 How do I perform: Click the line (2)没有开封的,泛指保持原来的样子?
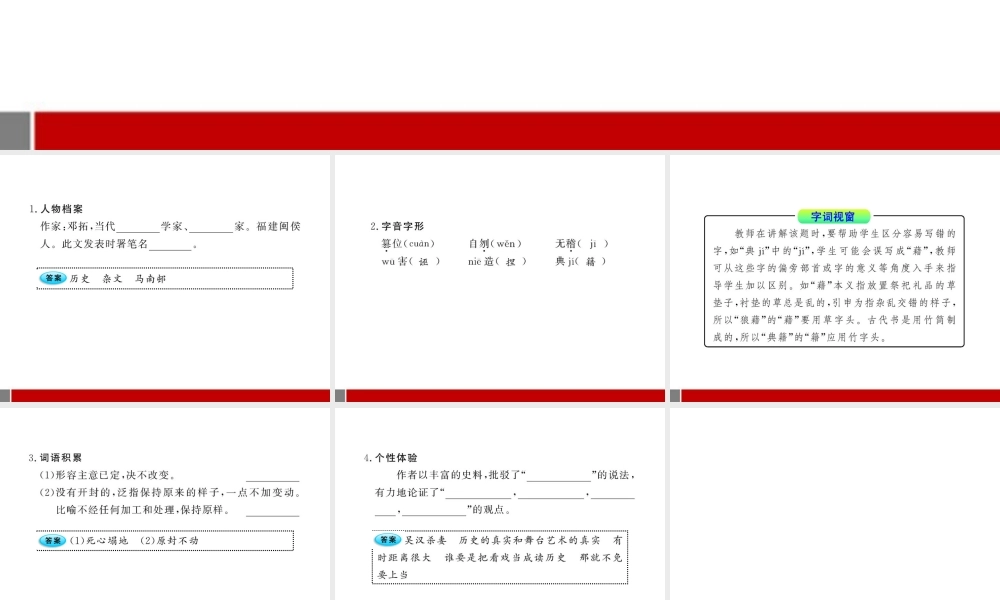170,492
